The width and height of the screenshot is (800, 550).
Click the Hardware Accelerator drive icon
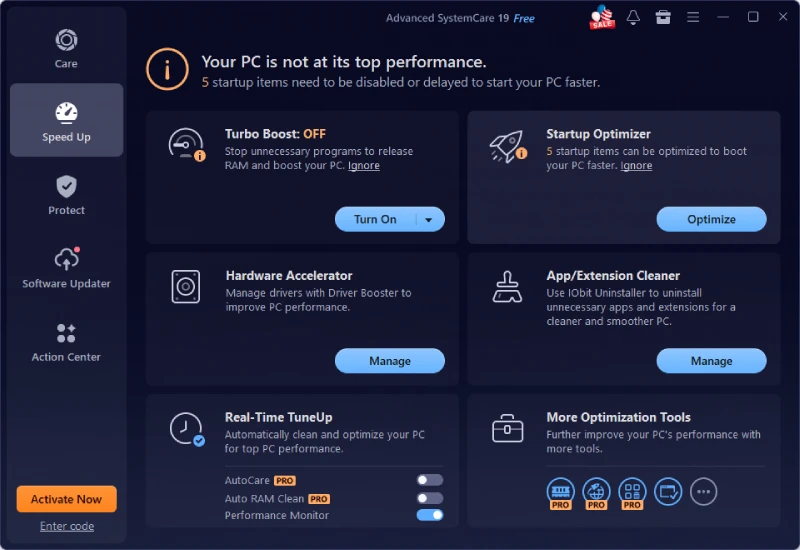coord(186,287)
